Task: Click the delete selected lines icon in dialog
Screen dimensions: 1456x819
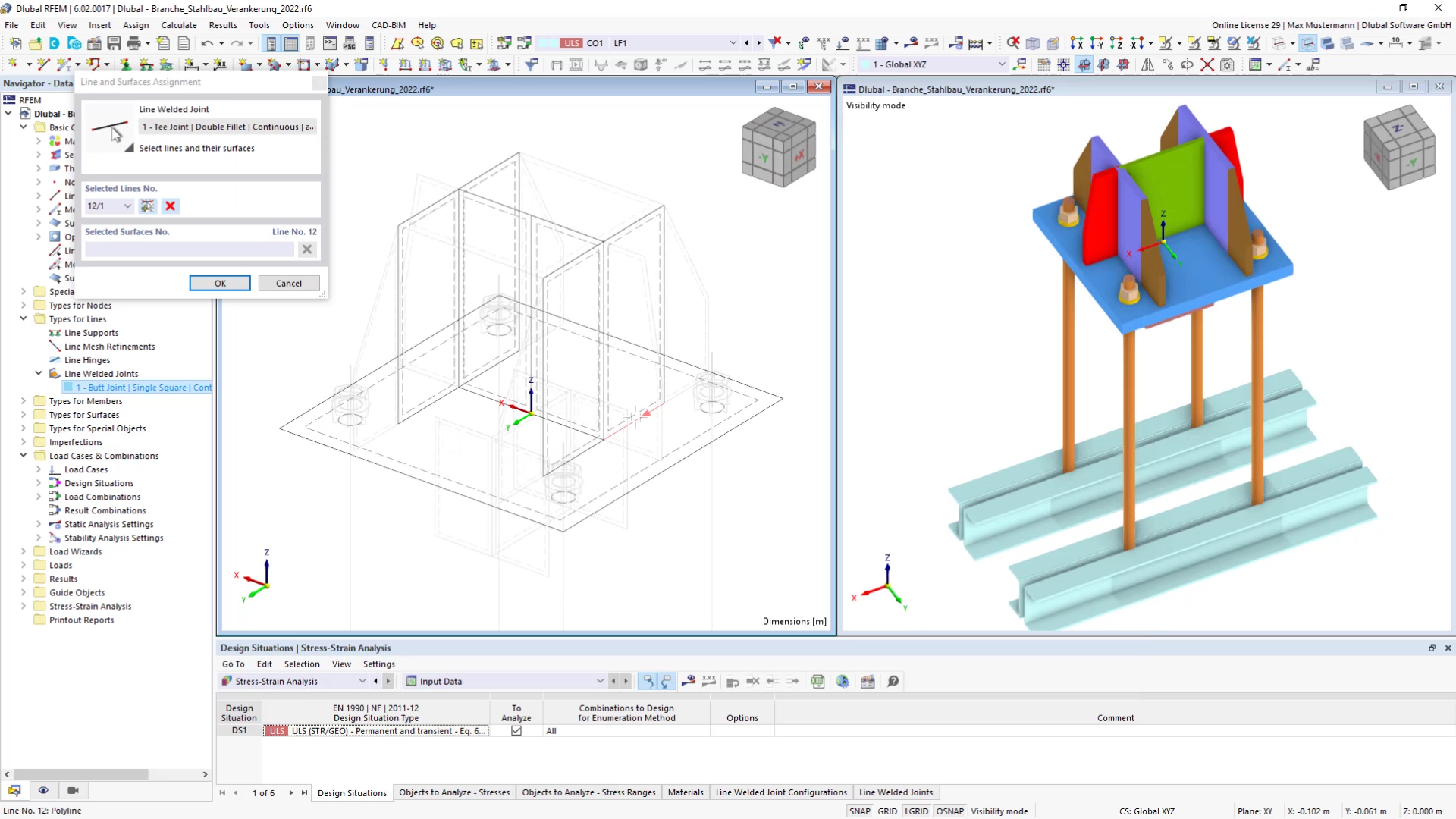Action: point(170,206)
